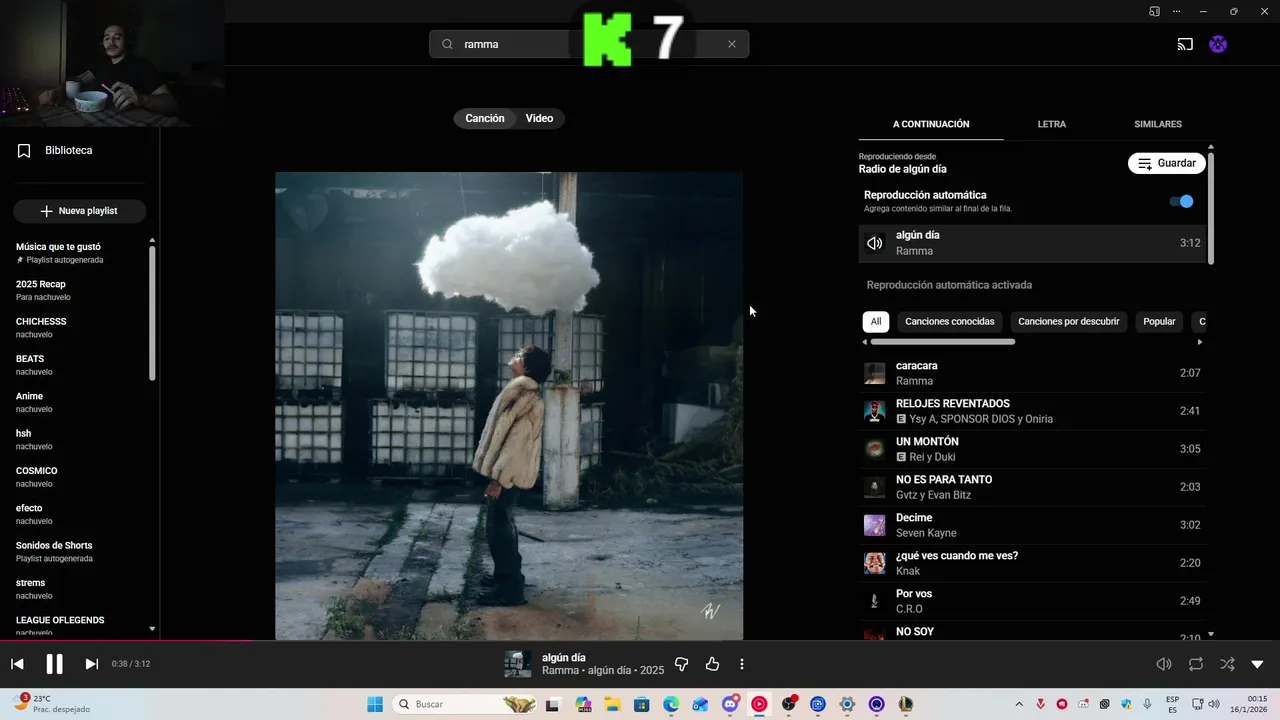Create a Nueva playlist
Image resolution: width=1280 pixels, height=720 pixels.
[x=79, y=211]
